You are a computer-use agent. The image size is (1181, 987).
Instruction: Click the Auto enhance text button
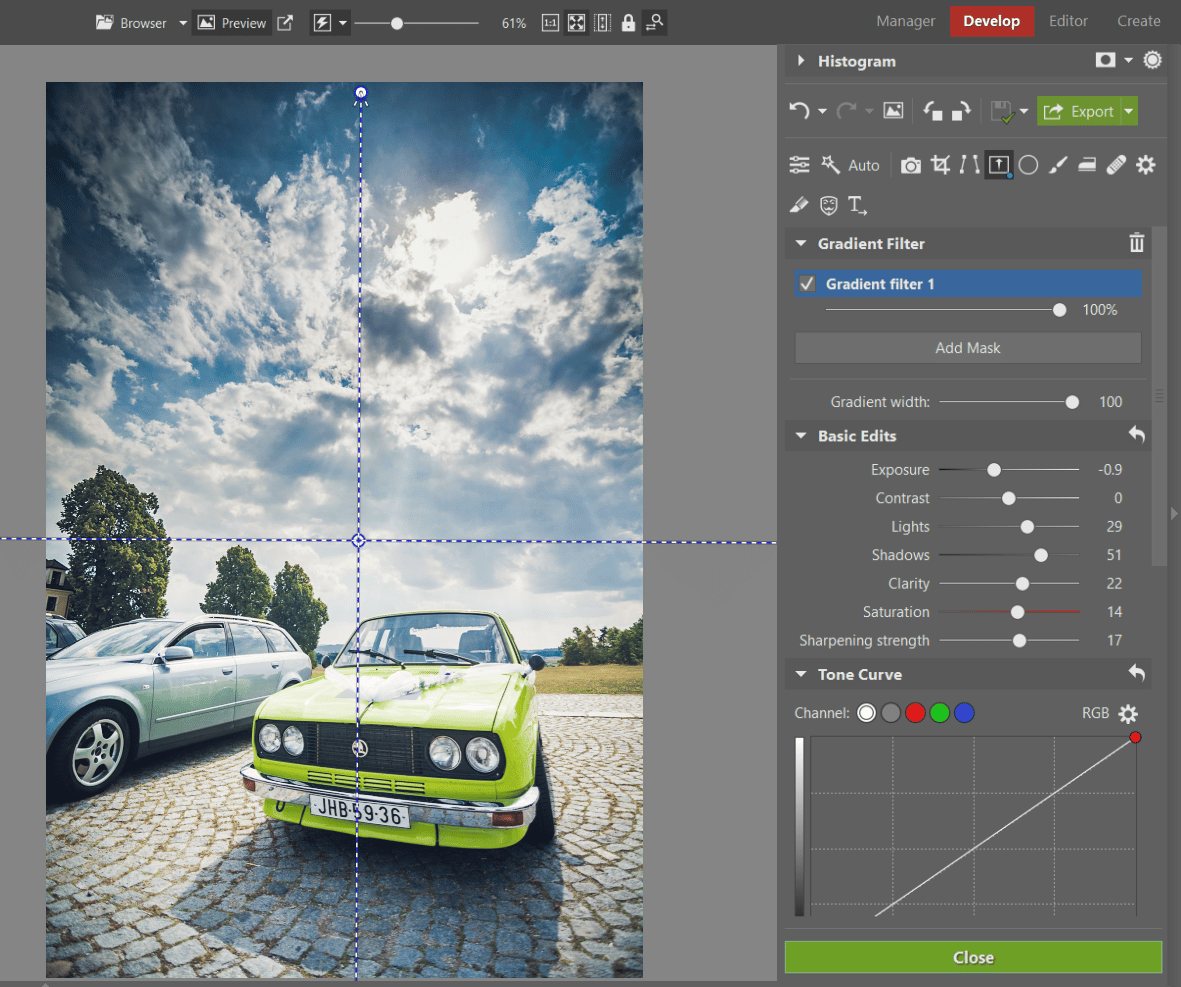[x=863, y=165]
